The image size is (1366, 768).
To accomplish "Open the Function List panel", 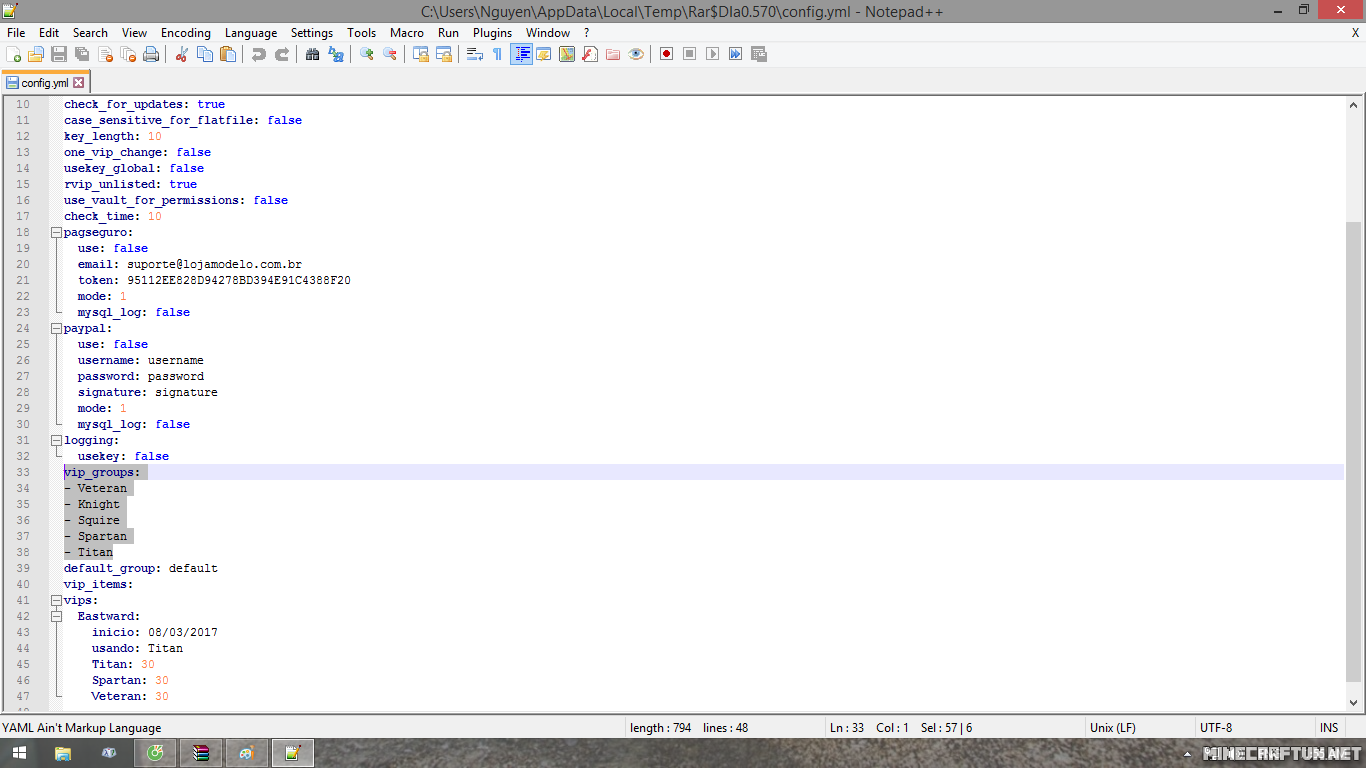I will pyautogui.click(x=590, y=54).
